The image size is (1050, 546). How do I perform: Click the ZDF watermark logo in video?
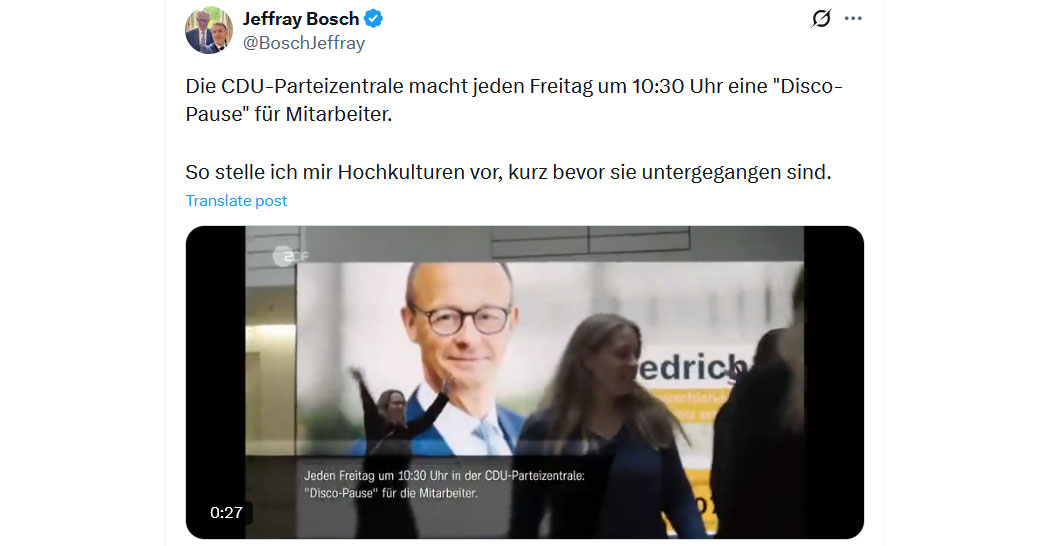pos(289,255)
